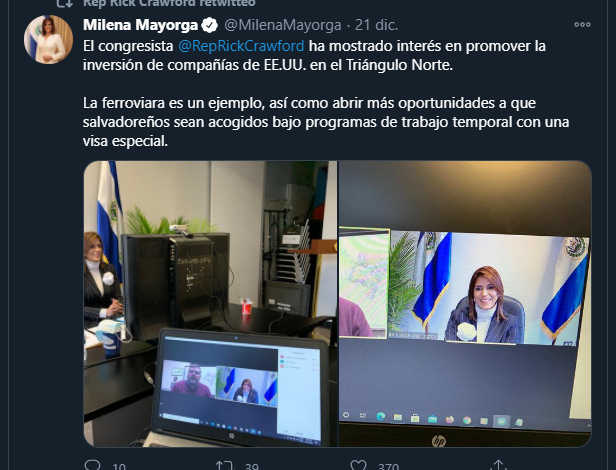Click the retweet count 39
Image resolution: width=616 pixels, height=470 pixels.
click(x=252, y=466)
